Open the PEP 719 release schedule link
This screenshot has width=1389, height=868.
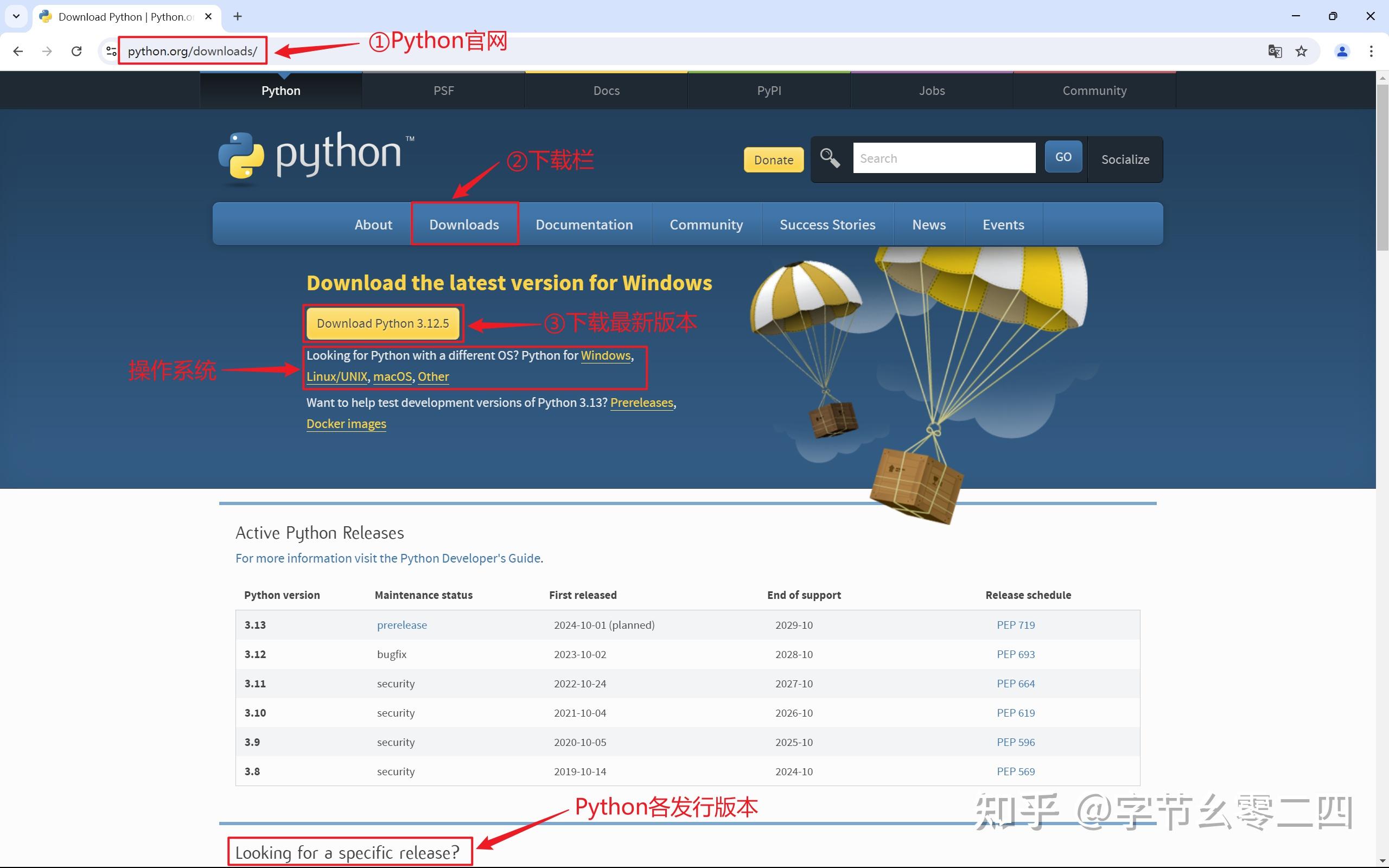(1015, 624)
